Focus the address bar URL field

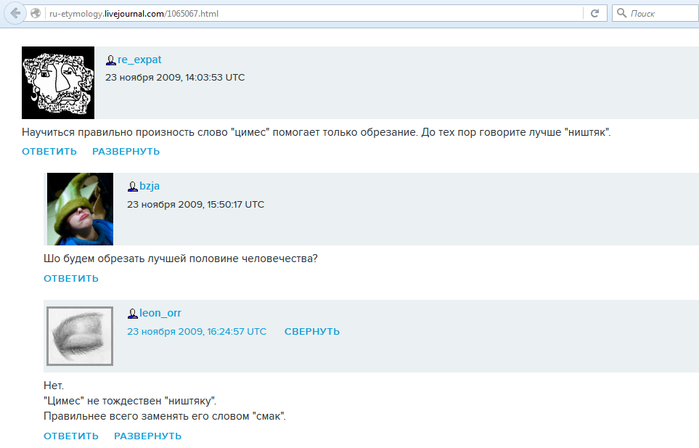312,13
